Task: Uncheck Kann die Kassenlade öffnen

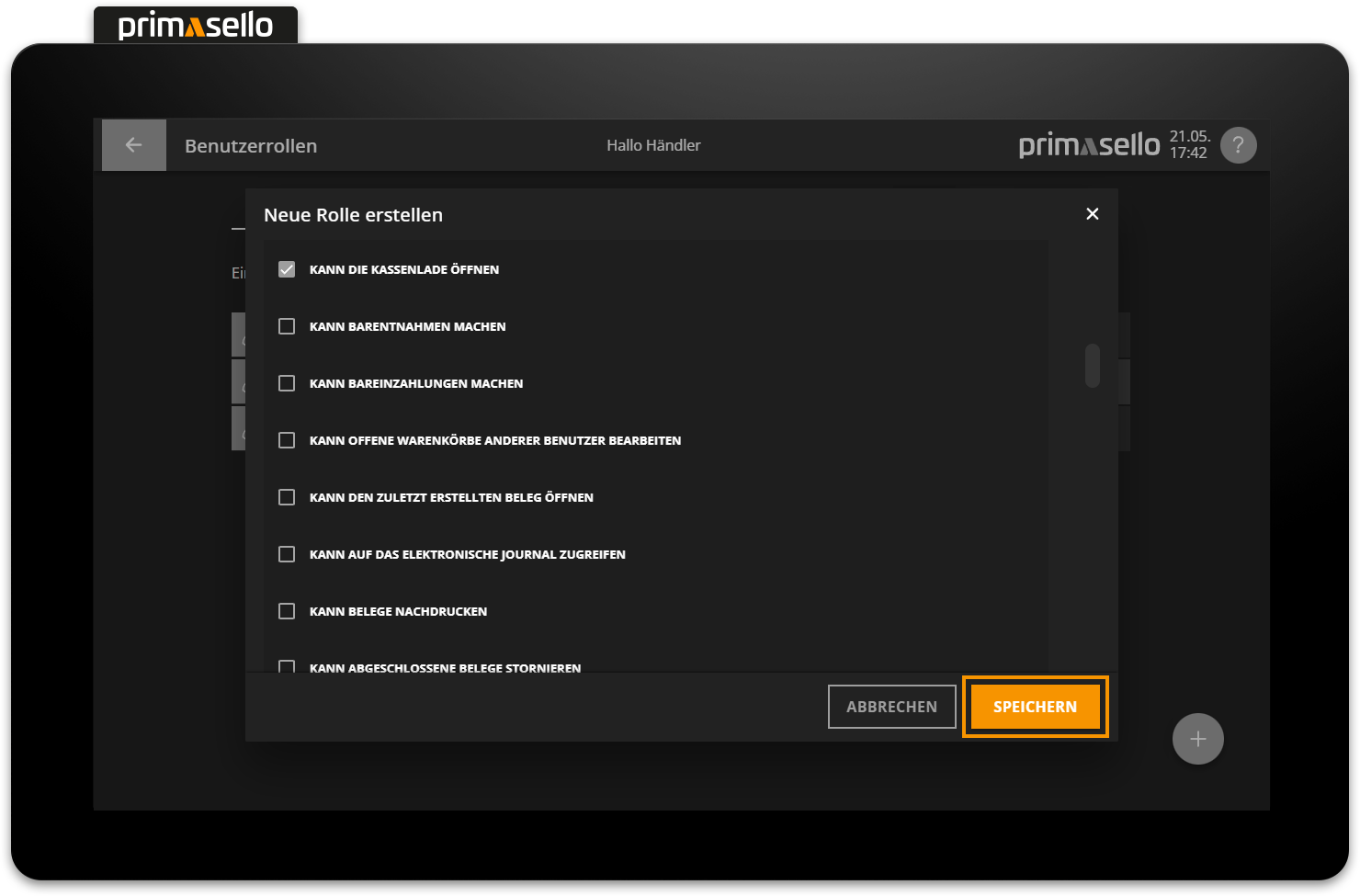Action: pyautogui.click(x=287, y=269)
